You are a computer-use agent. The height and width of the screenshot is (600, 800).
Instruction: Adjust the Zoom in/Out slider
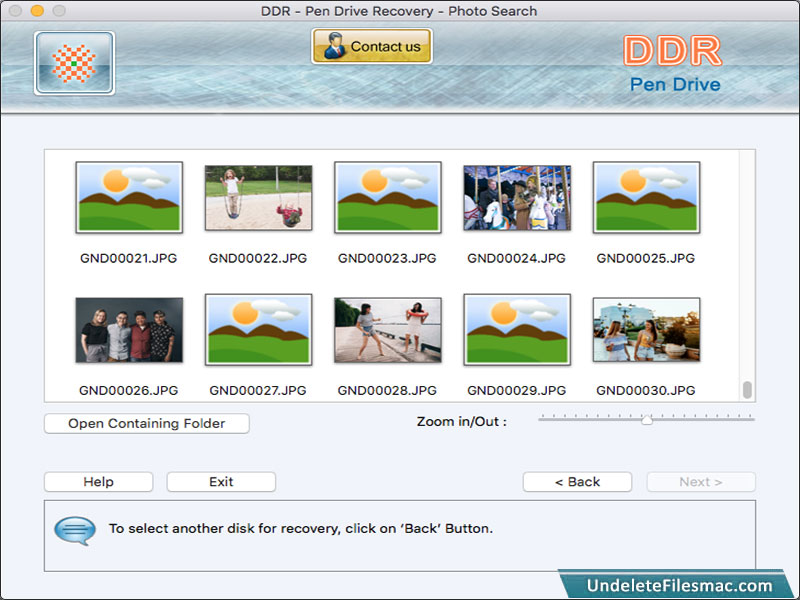coord(645,421)
